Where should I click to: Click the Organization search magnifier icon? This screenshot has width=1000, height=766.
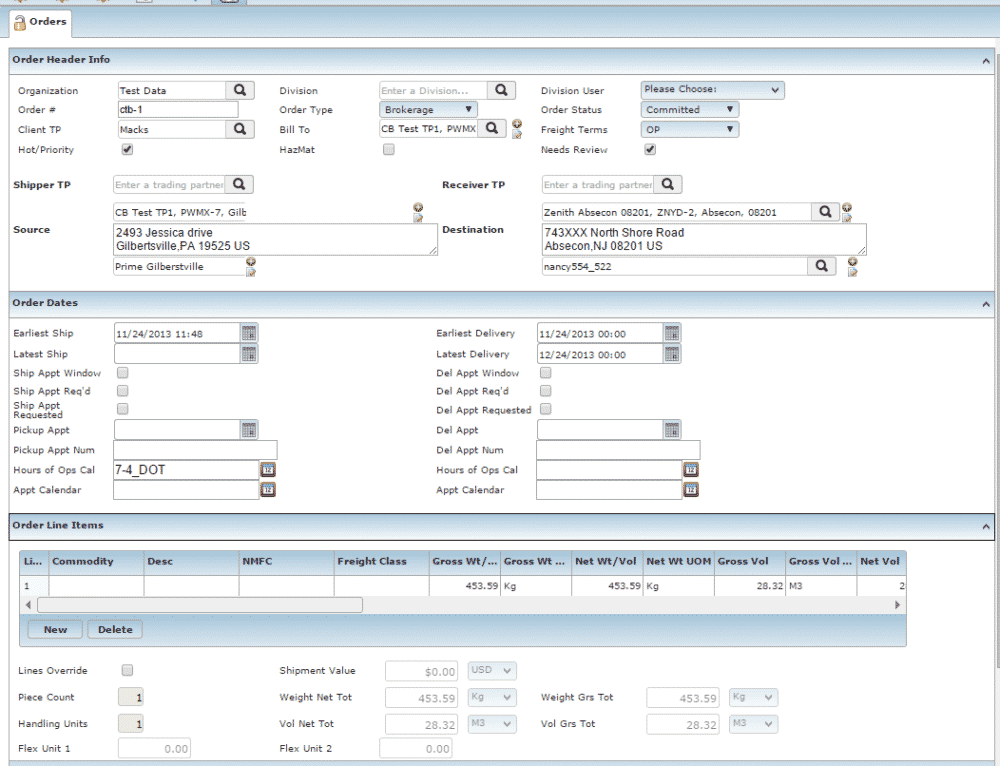pyautogui.click(x=240, y=90)
